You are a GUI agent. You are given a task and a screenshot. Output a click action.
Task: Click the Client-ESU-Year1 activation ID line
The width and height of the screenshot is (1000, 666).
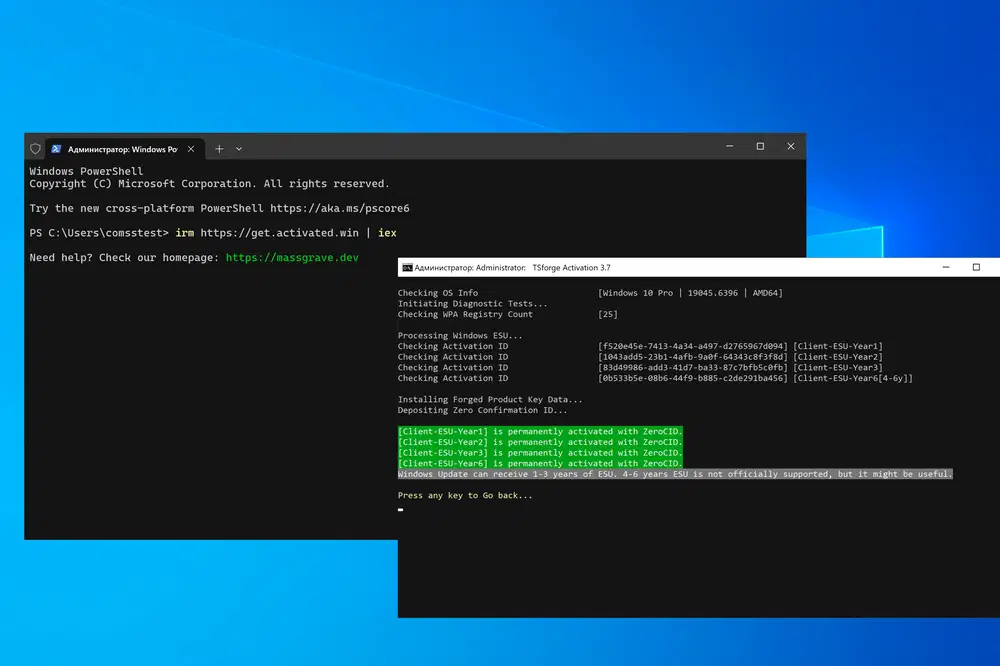[640, 346]
